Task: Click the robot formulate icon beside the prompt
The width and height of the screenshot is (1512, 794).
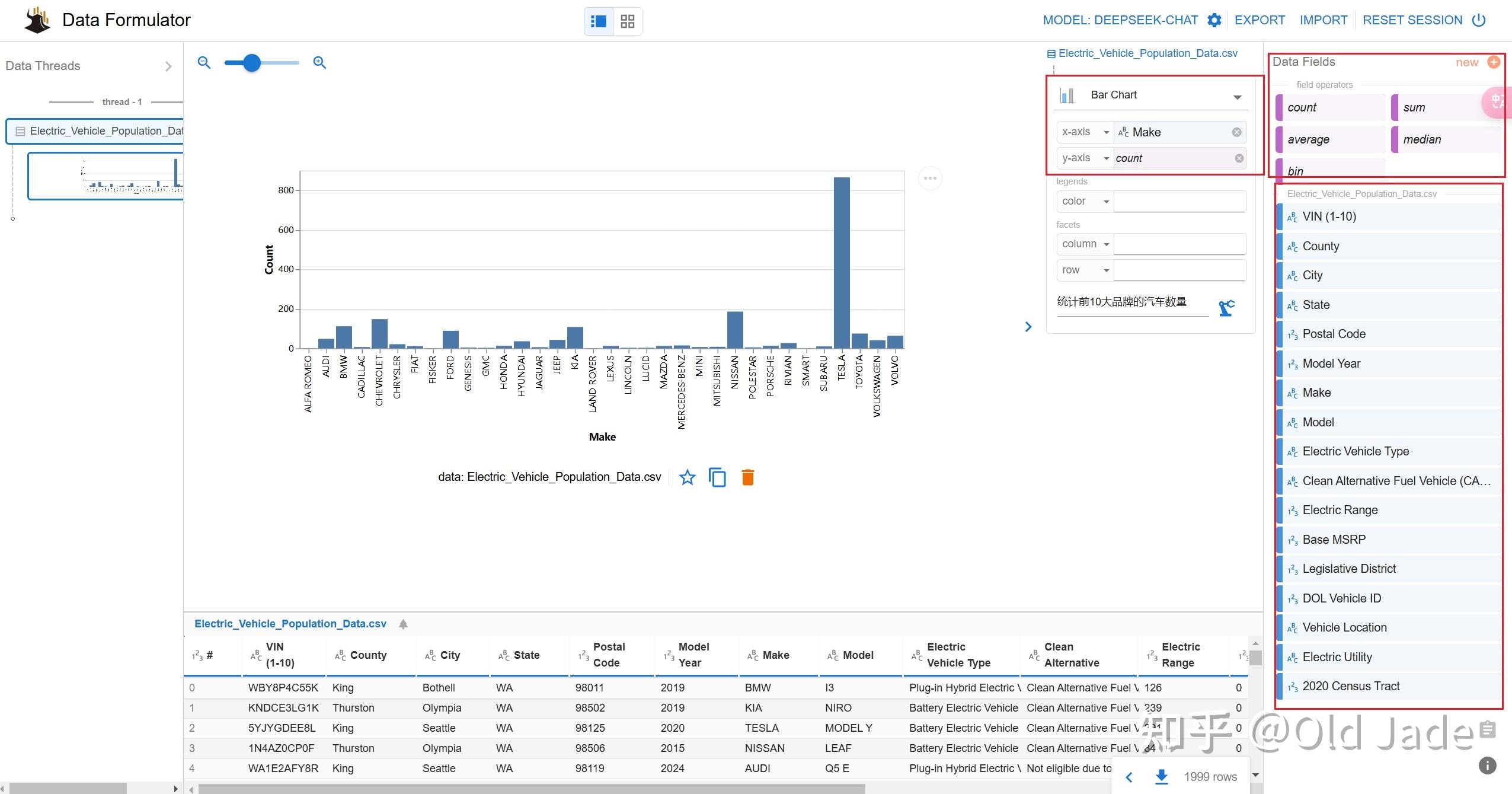Action: [1226, 307]
